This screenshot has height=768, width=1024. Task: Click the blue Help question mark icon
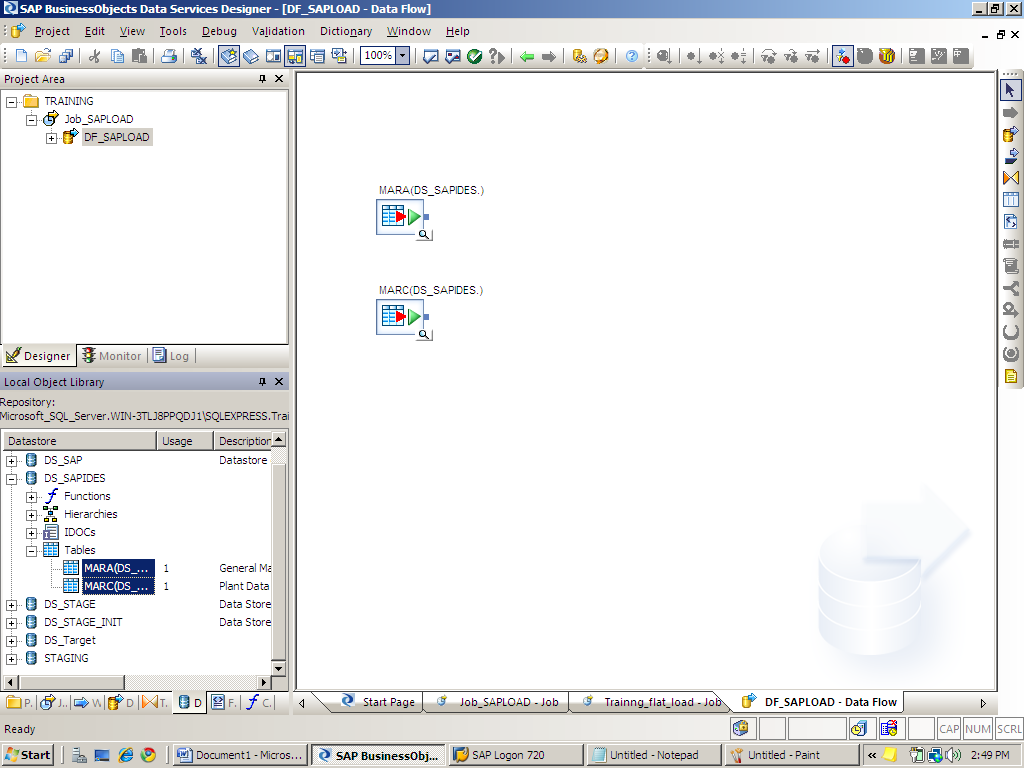[632, 56]
